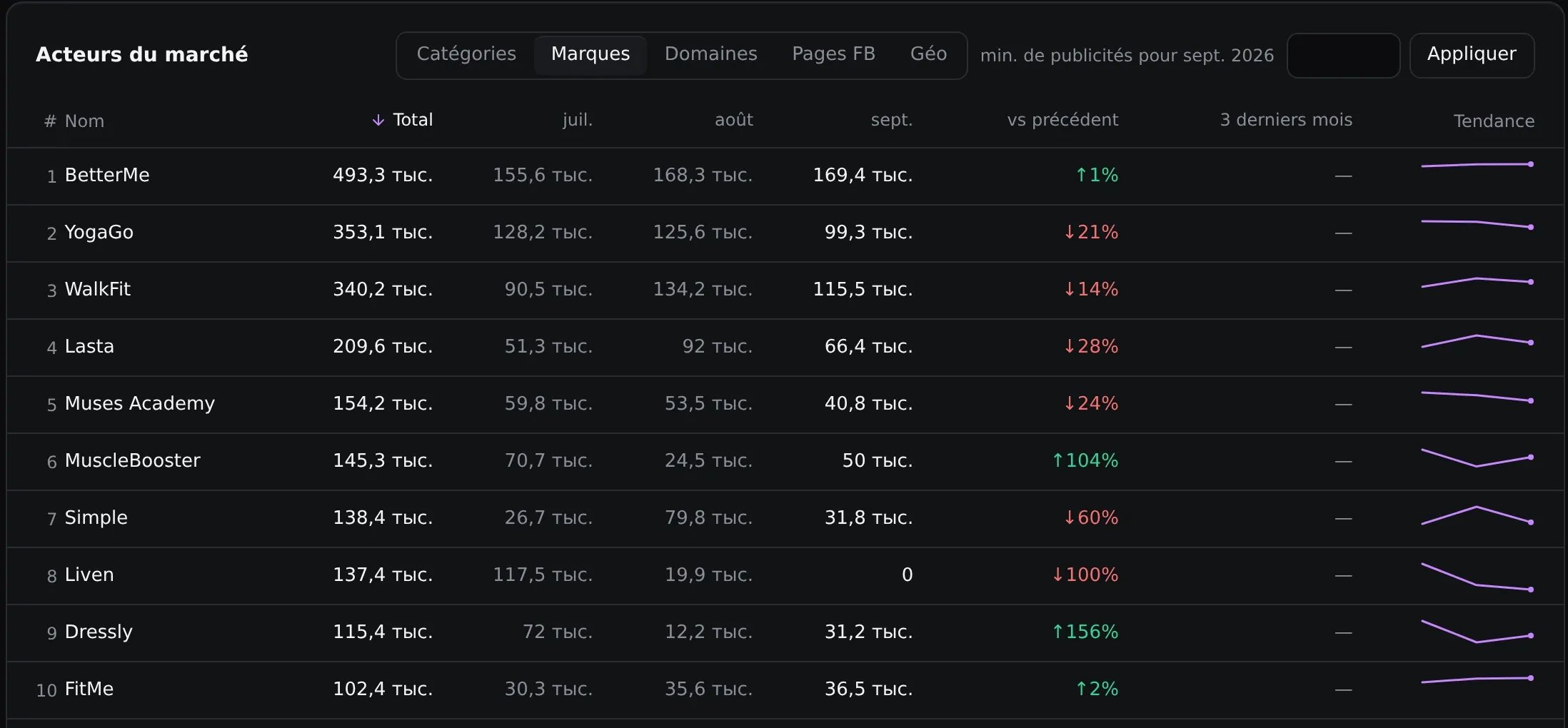Select the WalkFit brand name
The width and height of the screenshot is (1568, 728).
tap(98, 289)
